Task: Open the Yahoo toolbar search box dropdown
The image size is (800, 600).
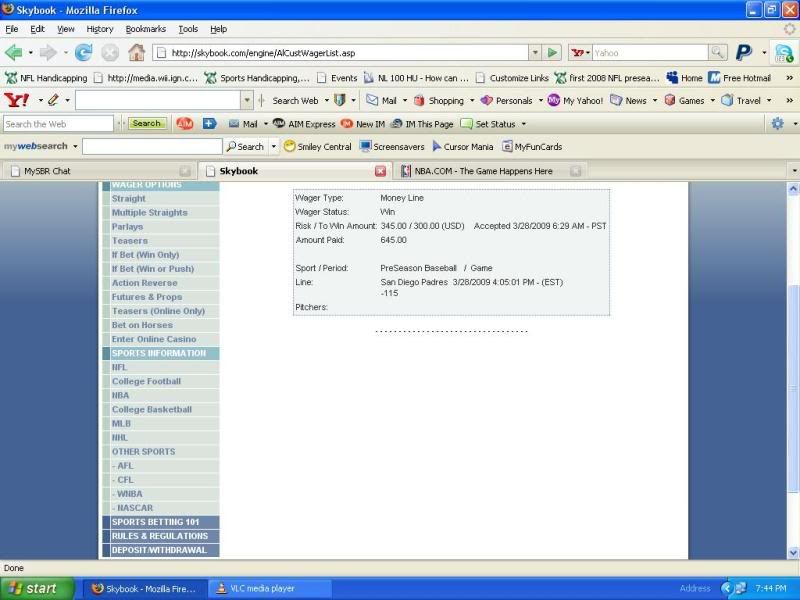Action: point(247,101)
